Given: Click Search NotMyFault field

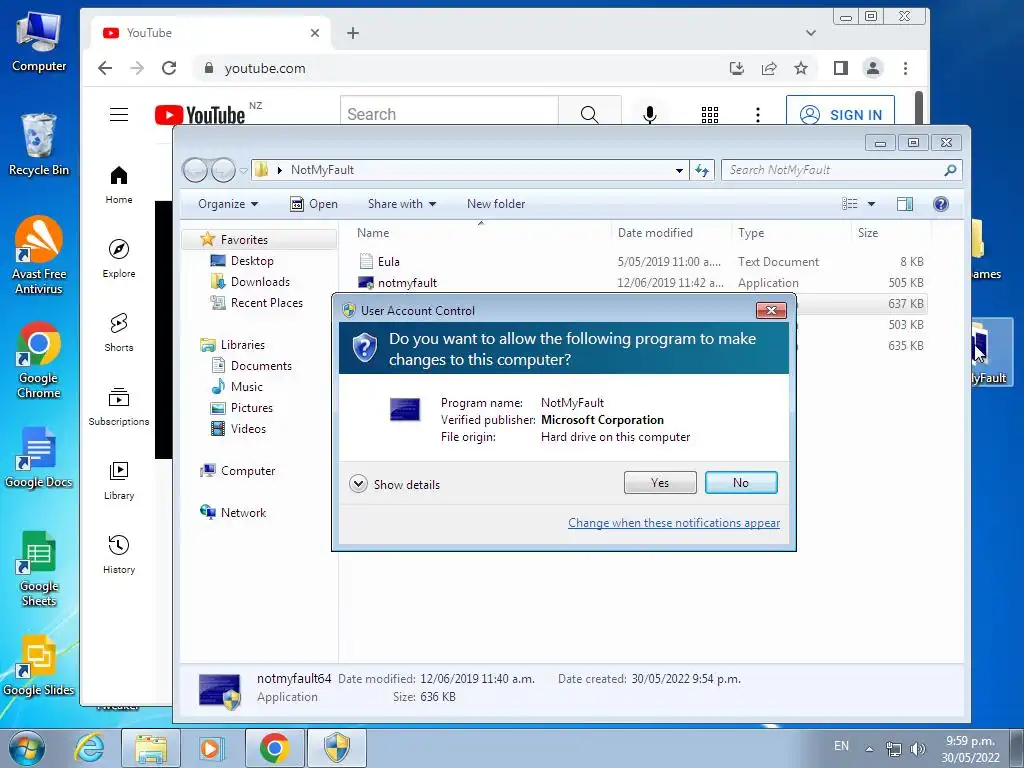Looking at the screenshot, I should 841,170.
